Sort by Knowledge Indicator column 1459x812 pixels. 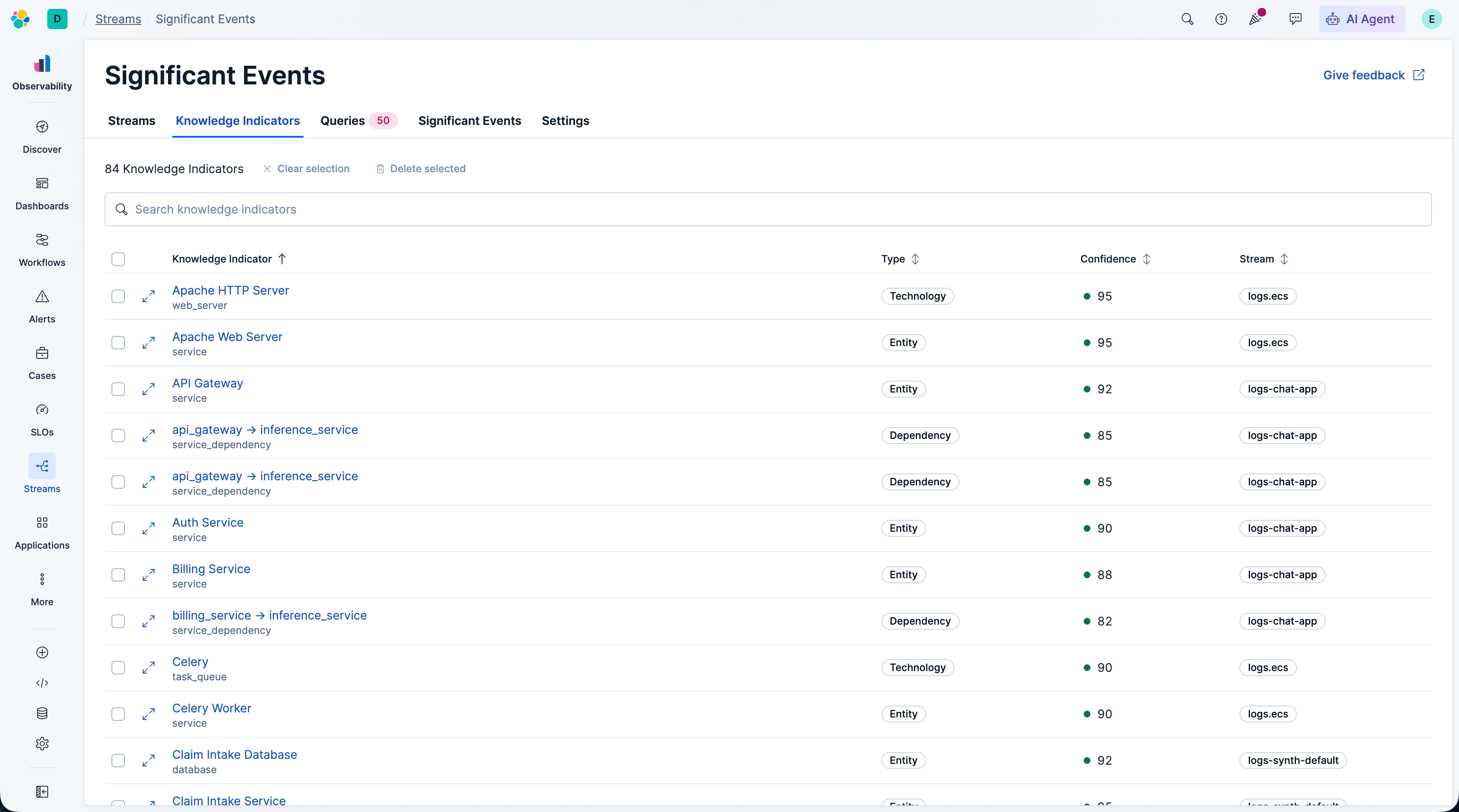[229, 259]
